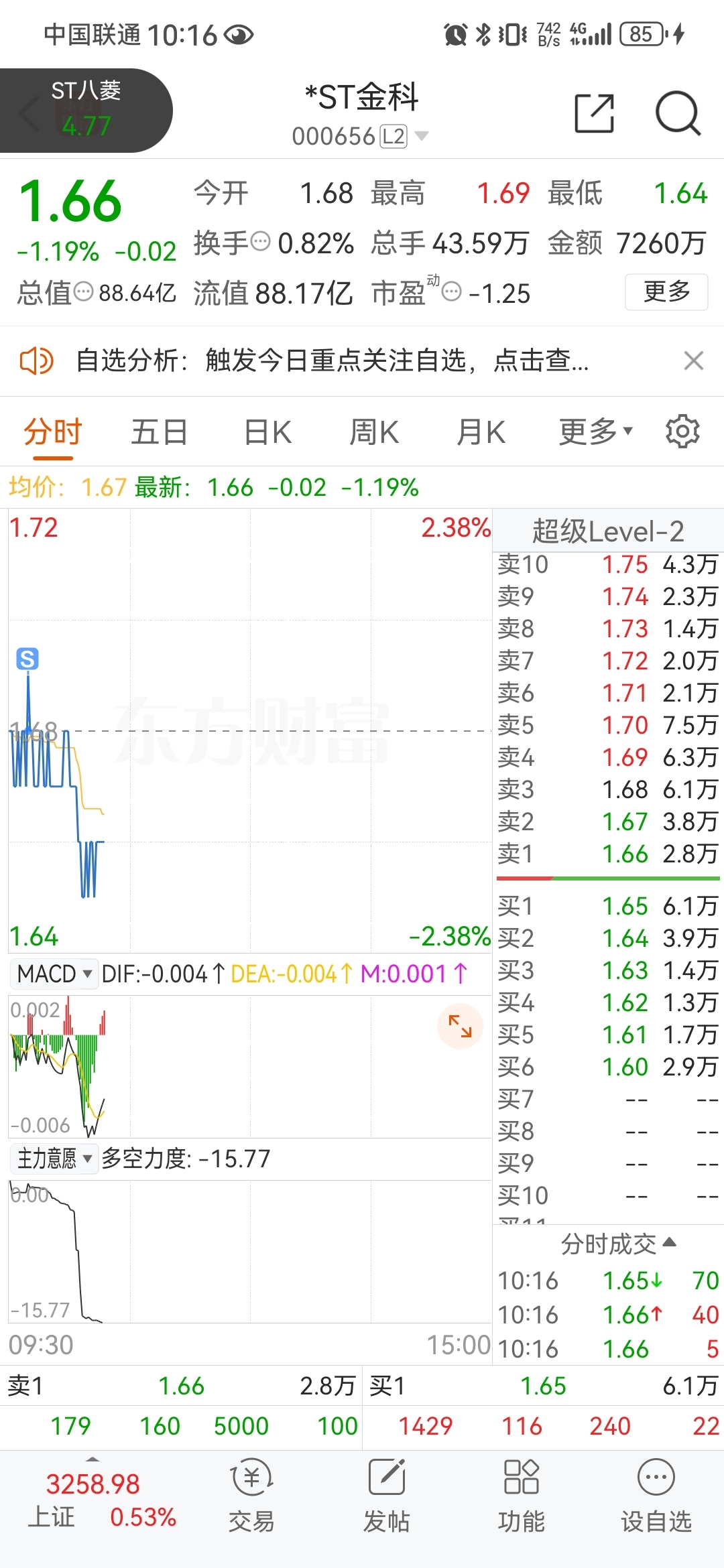Open chart settings gear icon
724x1568 pixels.
(682, 431)
